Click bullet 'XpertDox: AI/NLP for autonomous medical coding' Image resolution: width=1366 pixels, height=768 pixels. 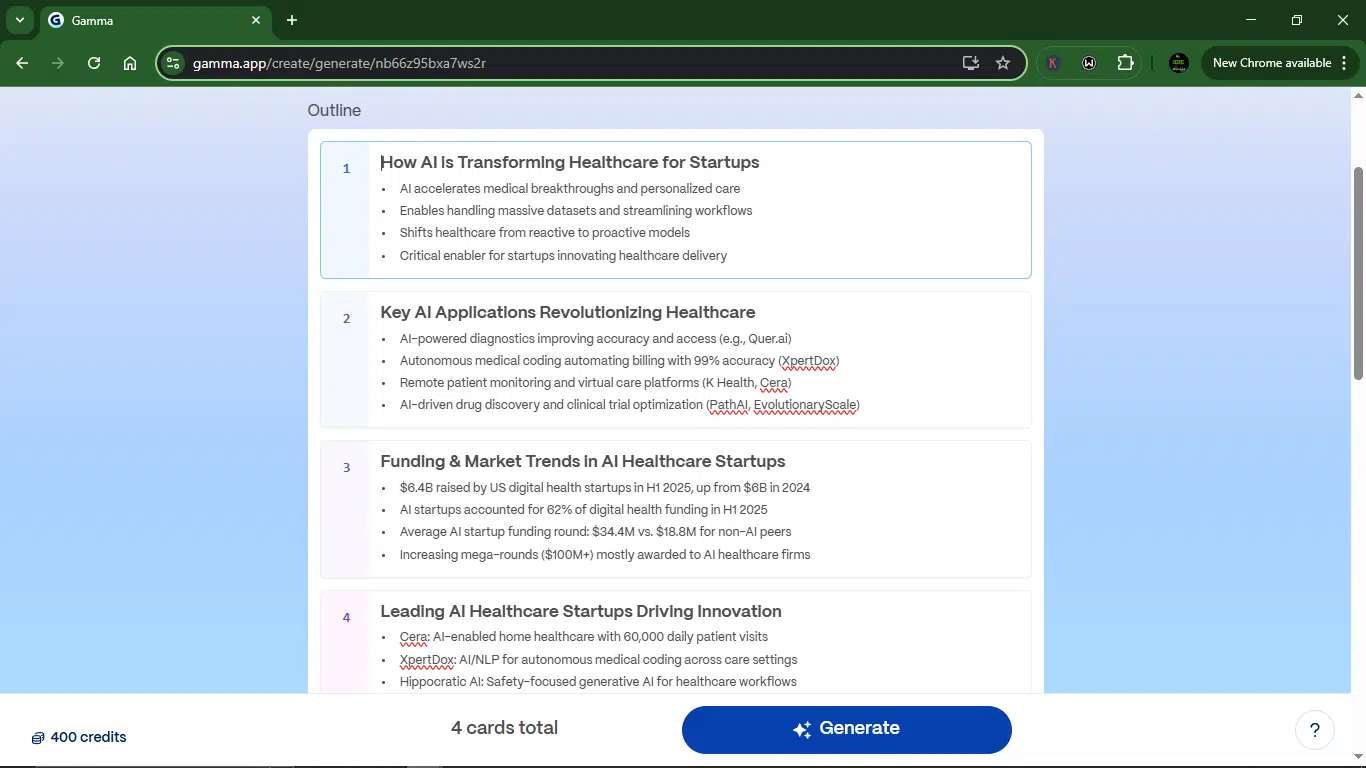pos(598,660)
